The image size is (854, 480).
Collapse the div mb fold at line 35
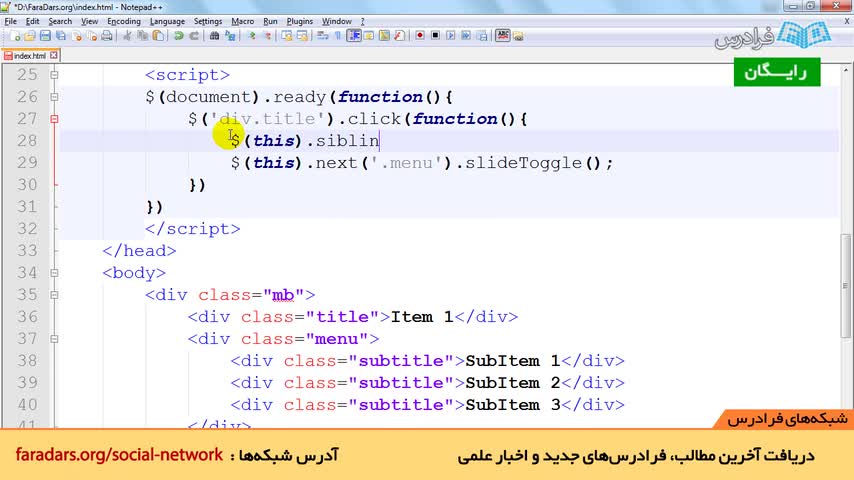click(54, 295)
